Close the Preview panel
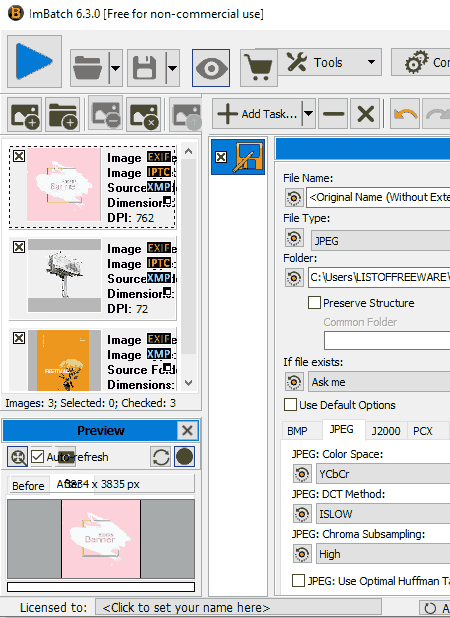The image size is (450, 618). click(187, 430)
